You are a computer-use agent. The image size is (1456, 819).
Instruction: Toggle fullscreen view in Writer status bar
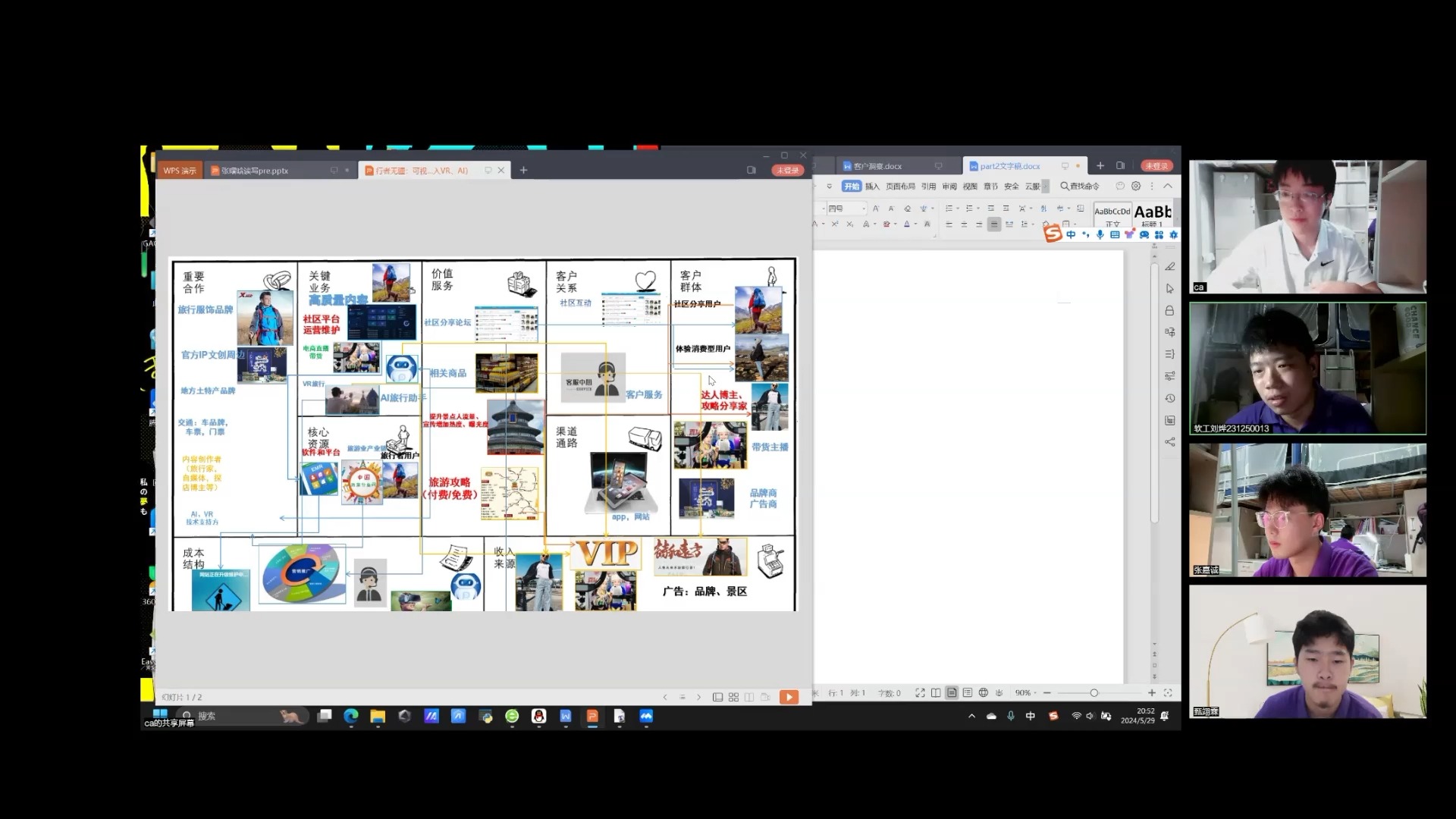[920, 692]
